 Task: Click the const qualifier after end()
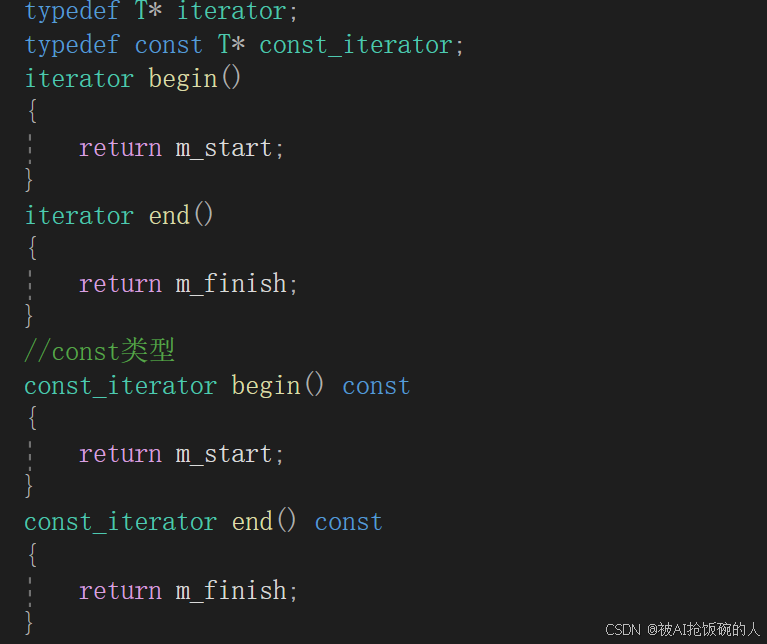click(x=348, y=522)
